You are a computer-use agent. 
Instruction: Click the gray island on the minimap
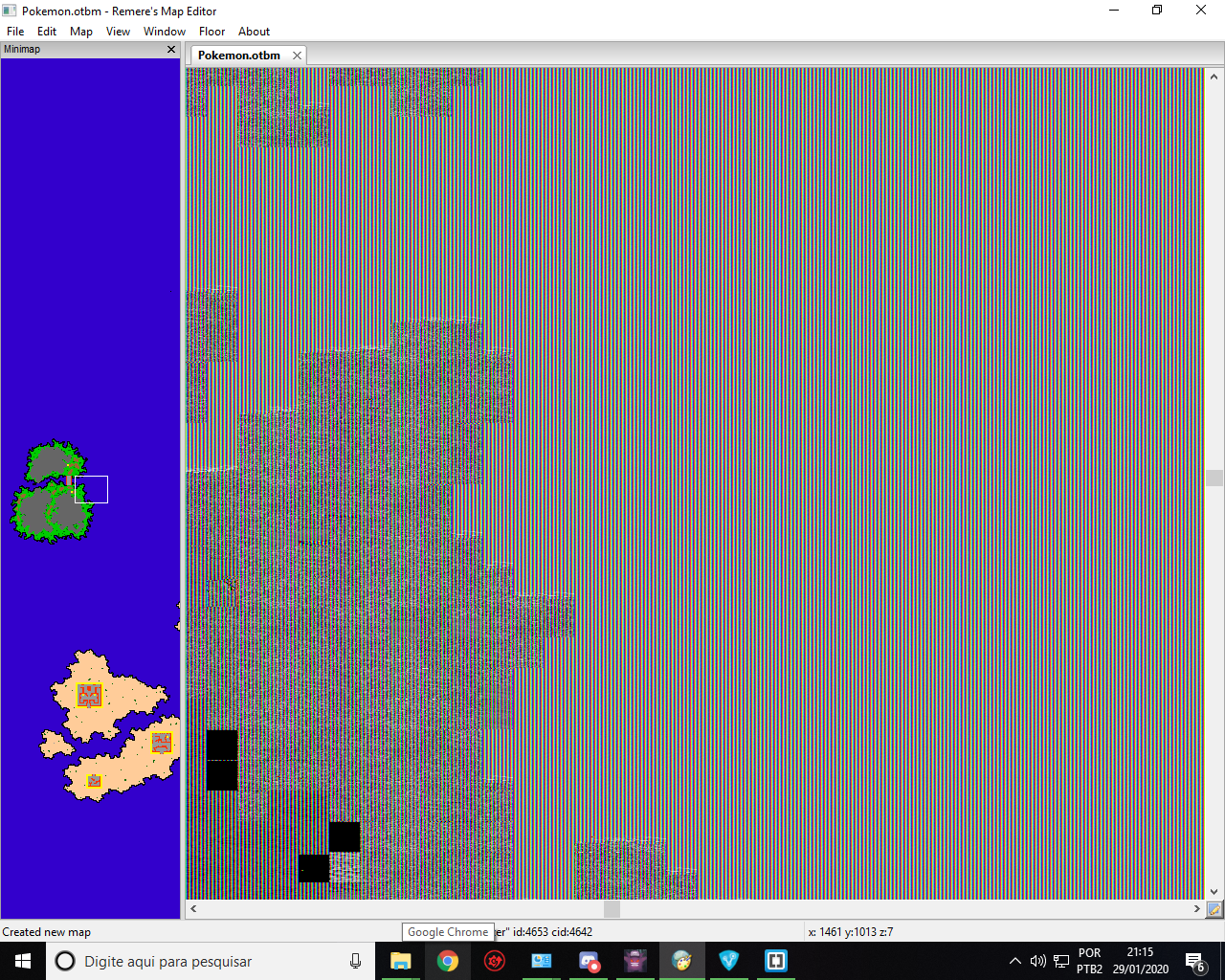coord(51,493)
